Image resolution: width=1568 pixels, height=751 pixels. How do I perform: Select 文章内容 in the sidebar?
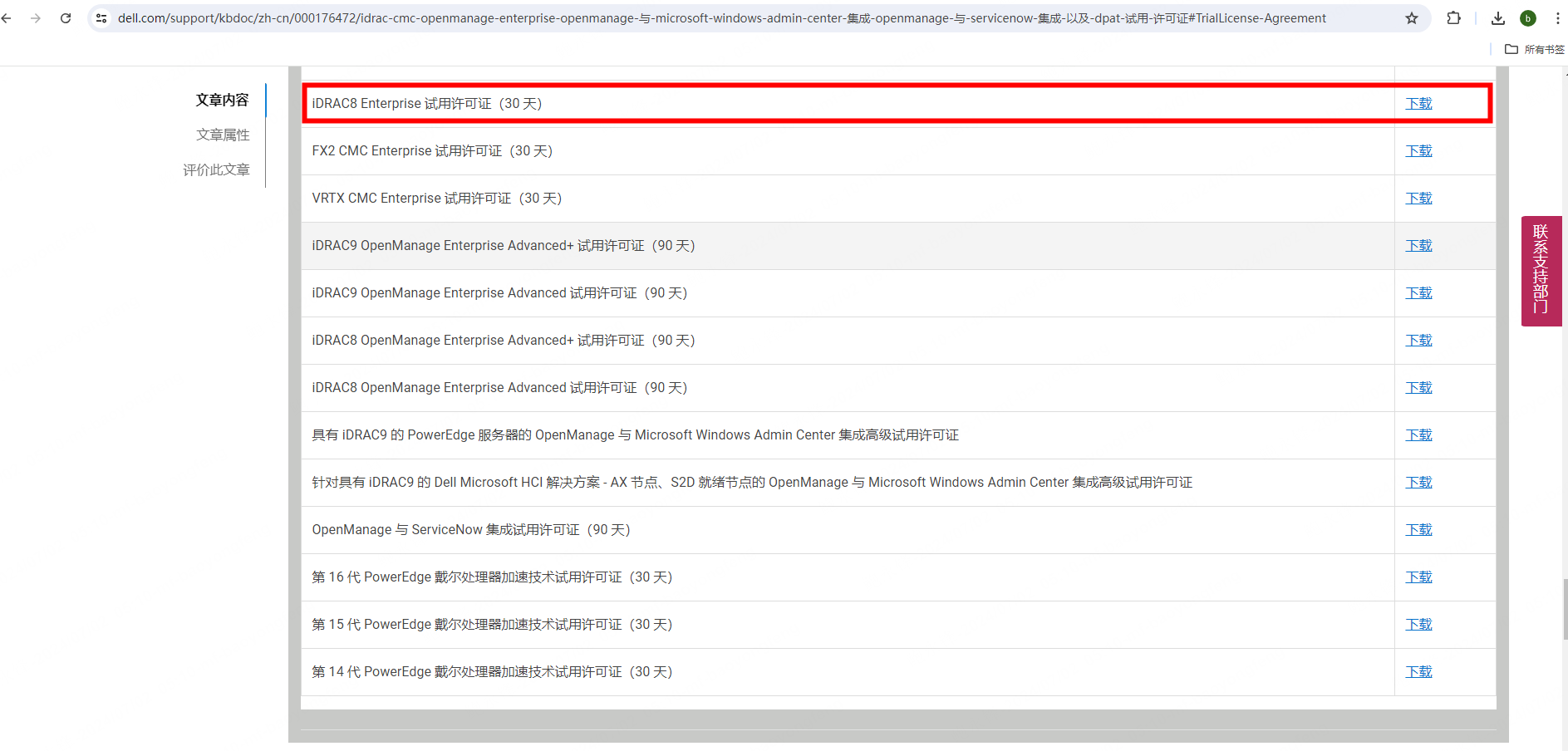pyautogui.click(x=222, y=100)
